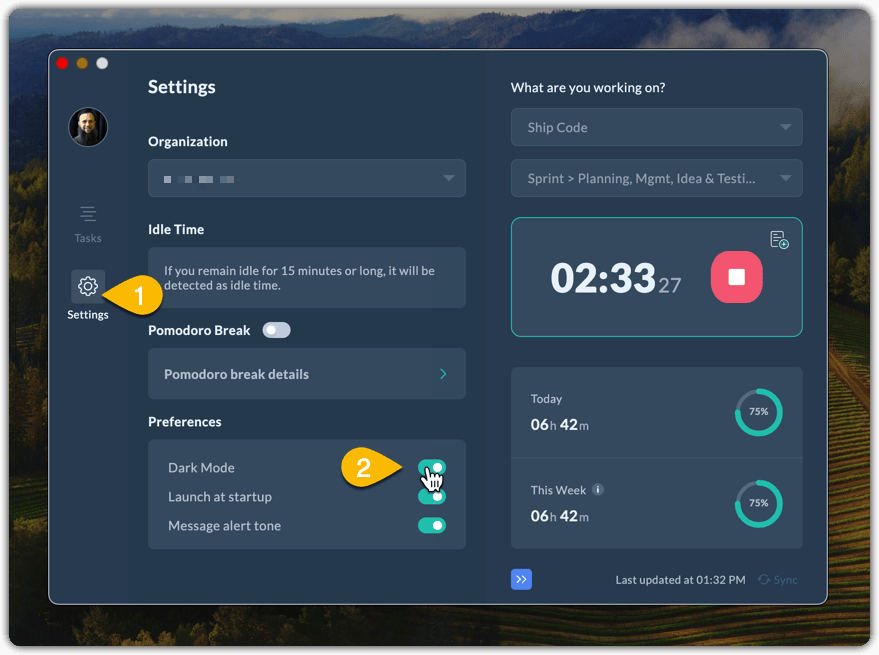
Task: Open the Organization dropdown
Action: tap(307, 178)
